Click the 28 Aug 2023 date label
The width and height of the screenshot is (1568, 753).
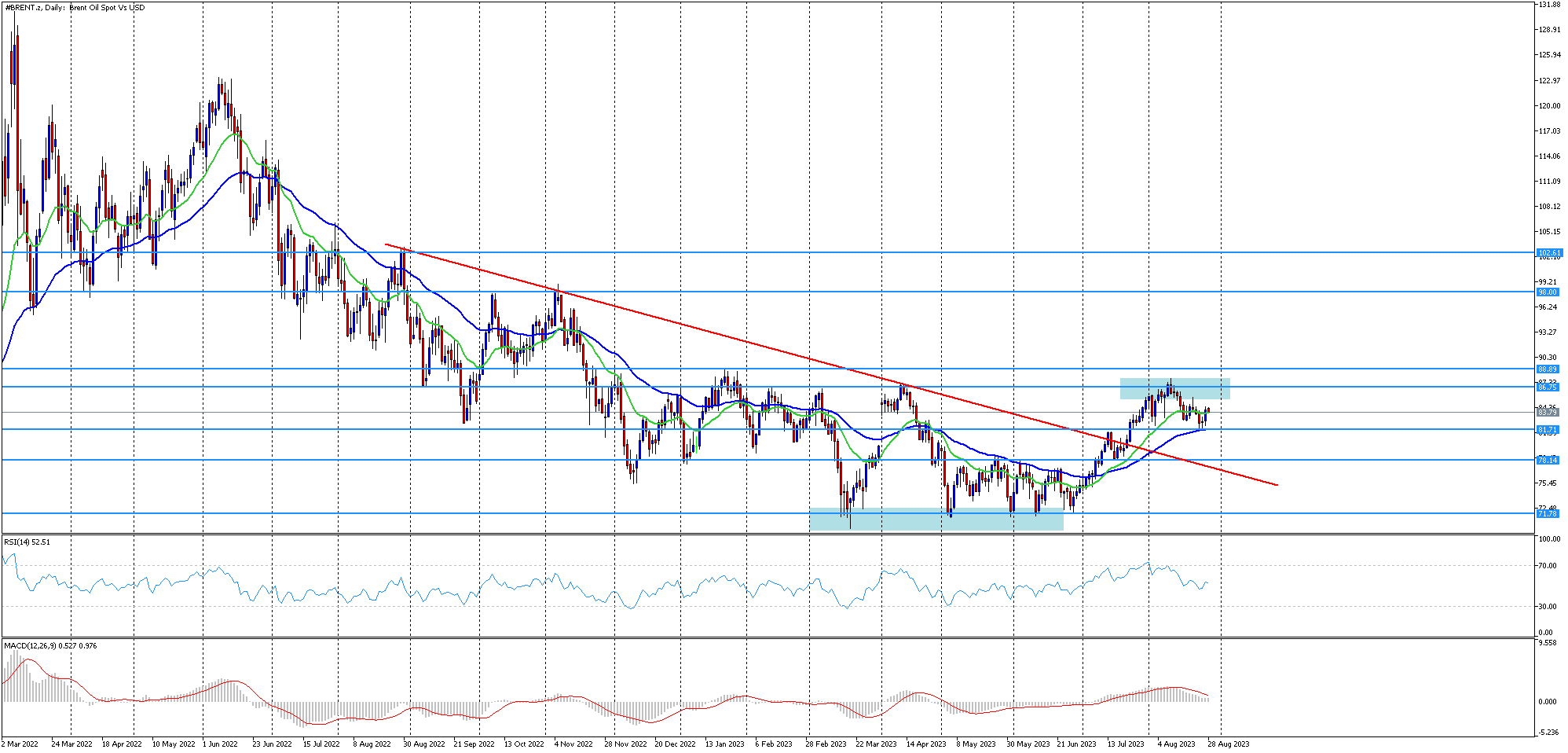pos(1228,744)
